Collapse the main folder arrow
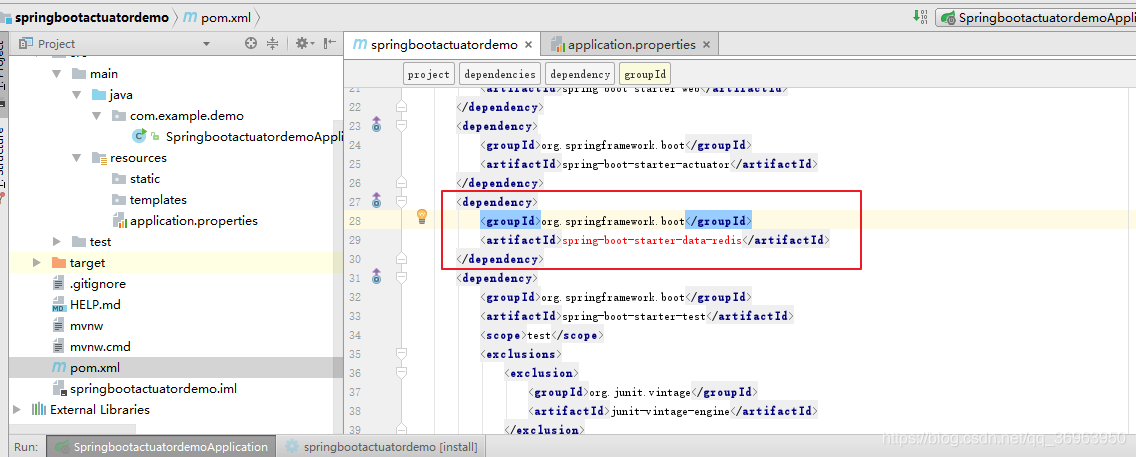 (57, 74)
